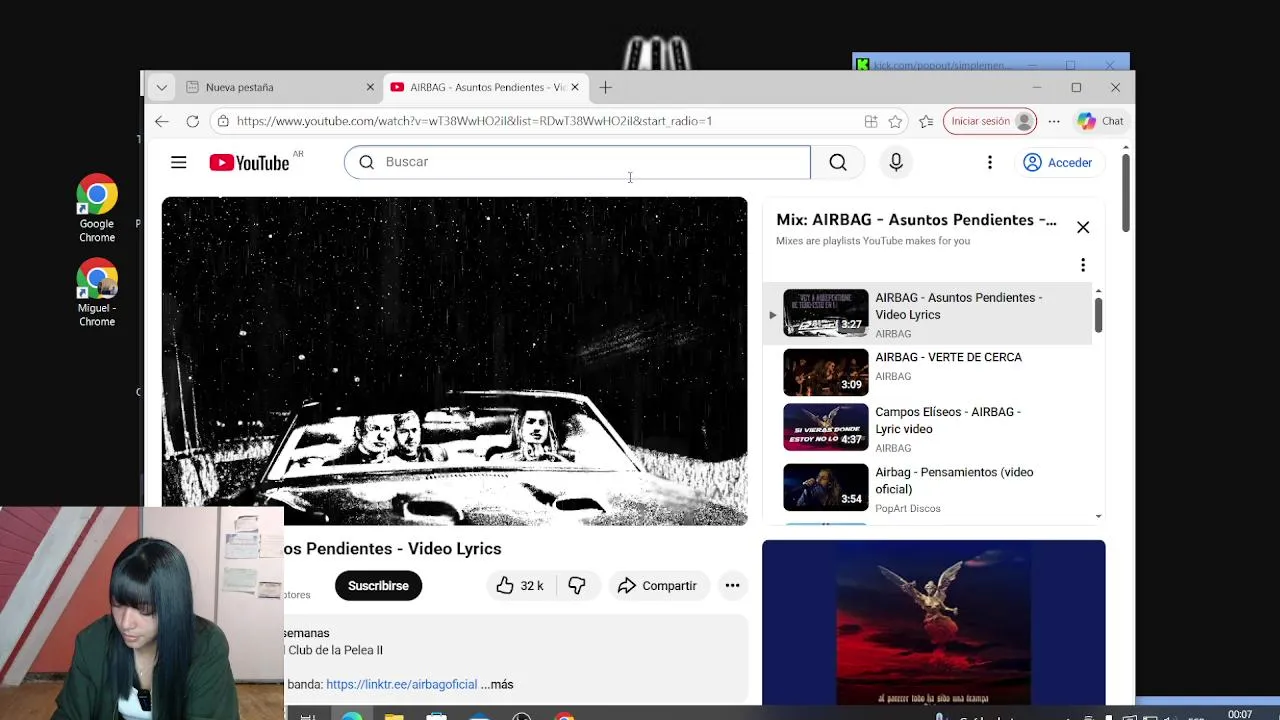The height and width of the screenshot is (720, 1280).
Task: Click the YouTube page vertical scrollbar thumb
Action: click(1125, 192)
